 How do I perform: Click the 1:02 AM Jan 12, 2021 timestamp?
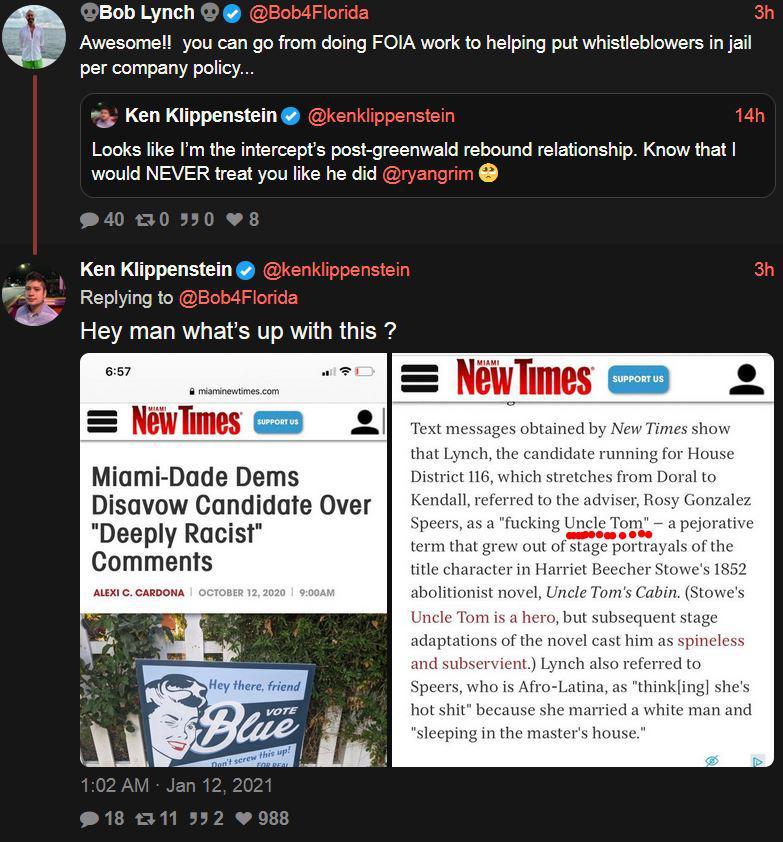point(176,785)
